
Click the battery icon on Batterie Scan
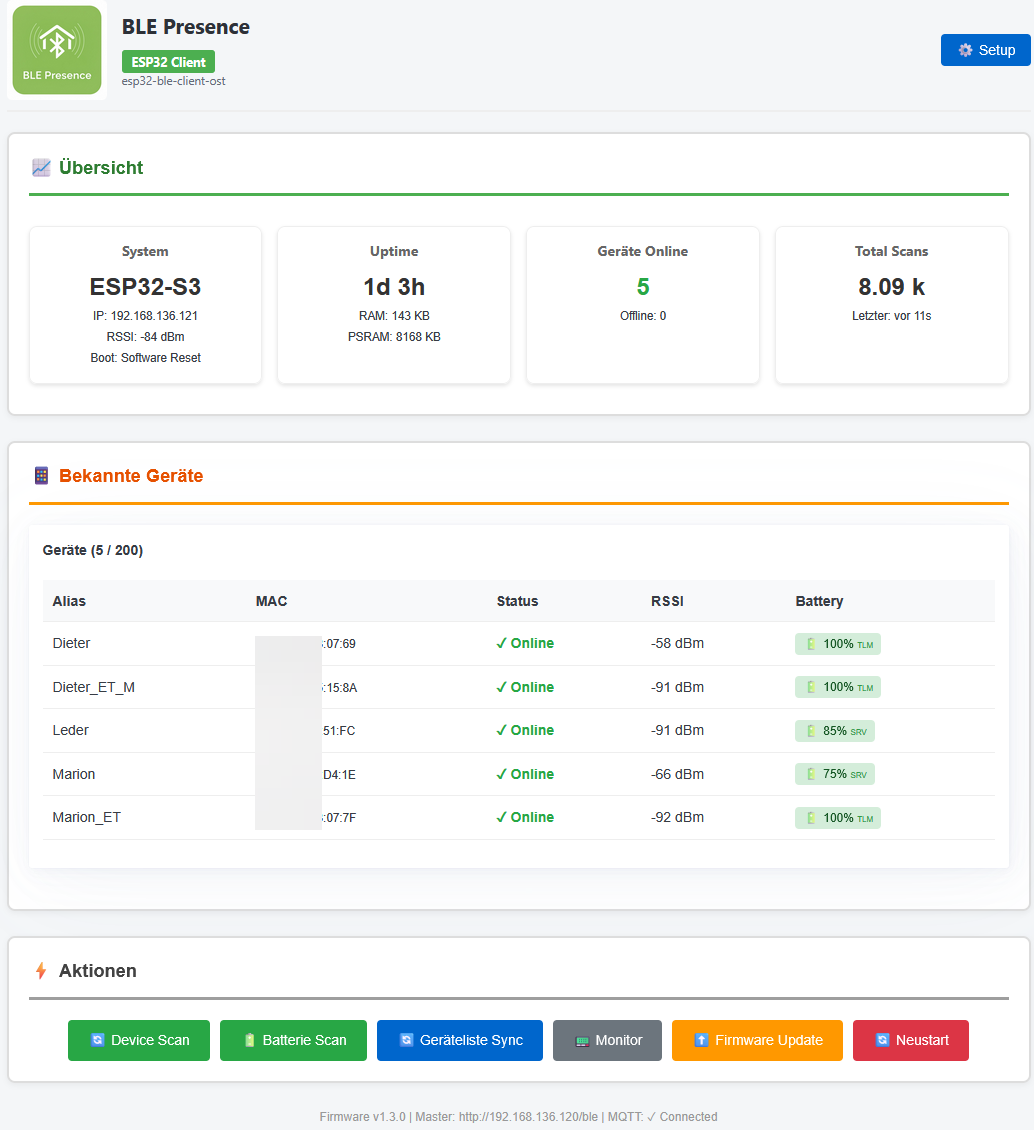(249, 1040)
